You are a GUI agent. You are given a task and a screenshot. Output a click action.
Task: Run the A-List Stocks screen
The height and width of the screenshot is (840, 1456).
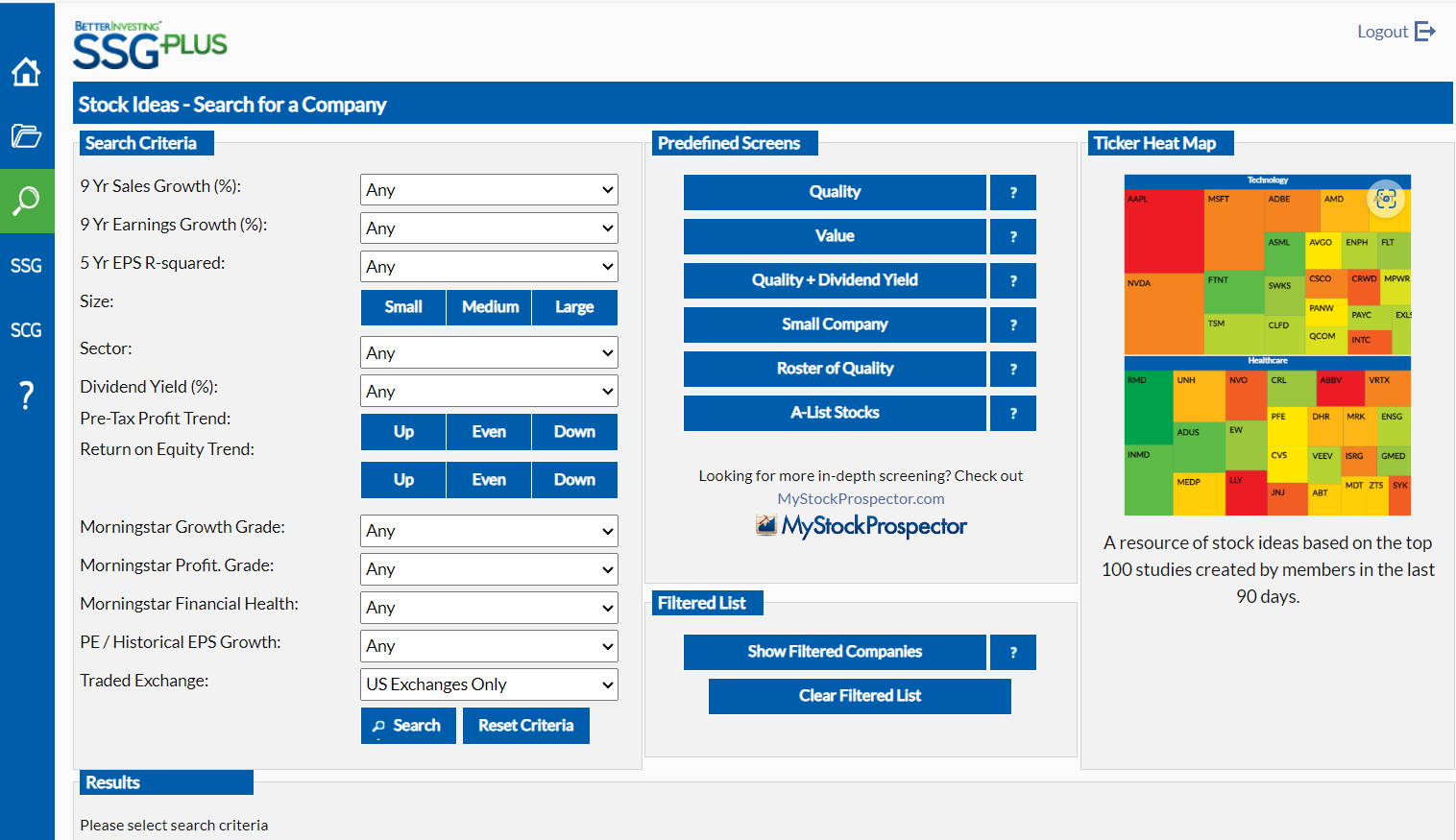pos(835,413)
